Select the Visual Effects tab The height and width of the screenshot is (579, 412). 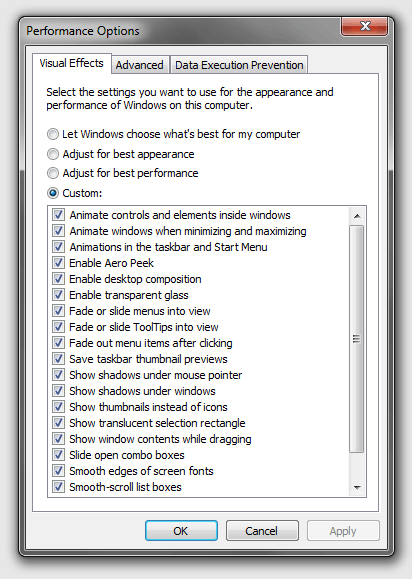[x=72, y=64]
